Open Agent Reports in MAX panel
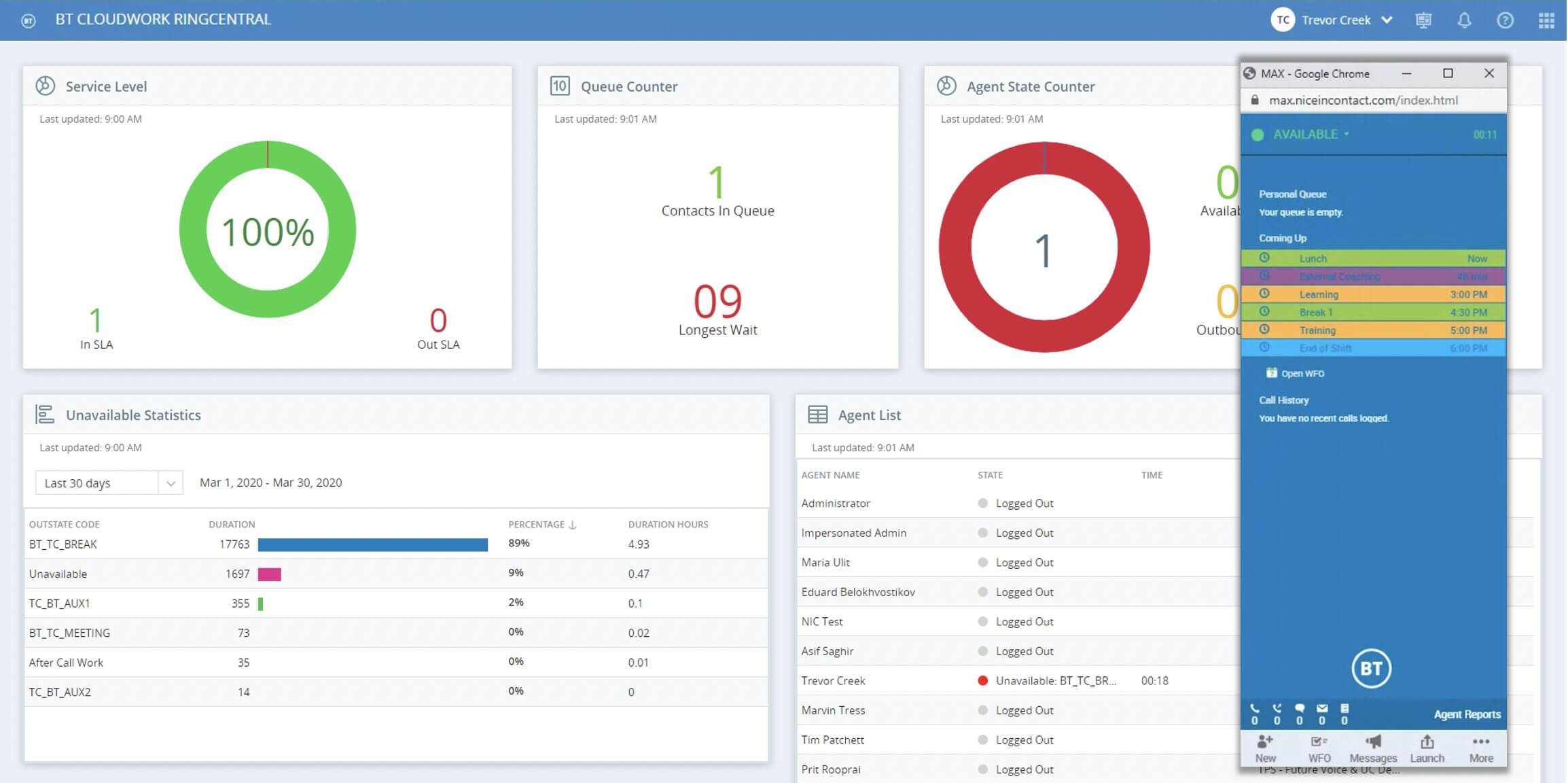This screenshot has width=1568, height=783. click(x=1467, y=714)
